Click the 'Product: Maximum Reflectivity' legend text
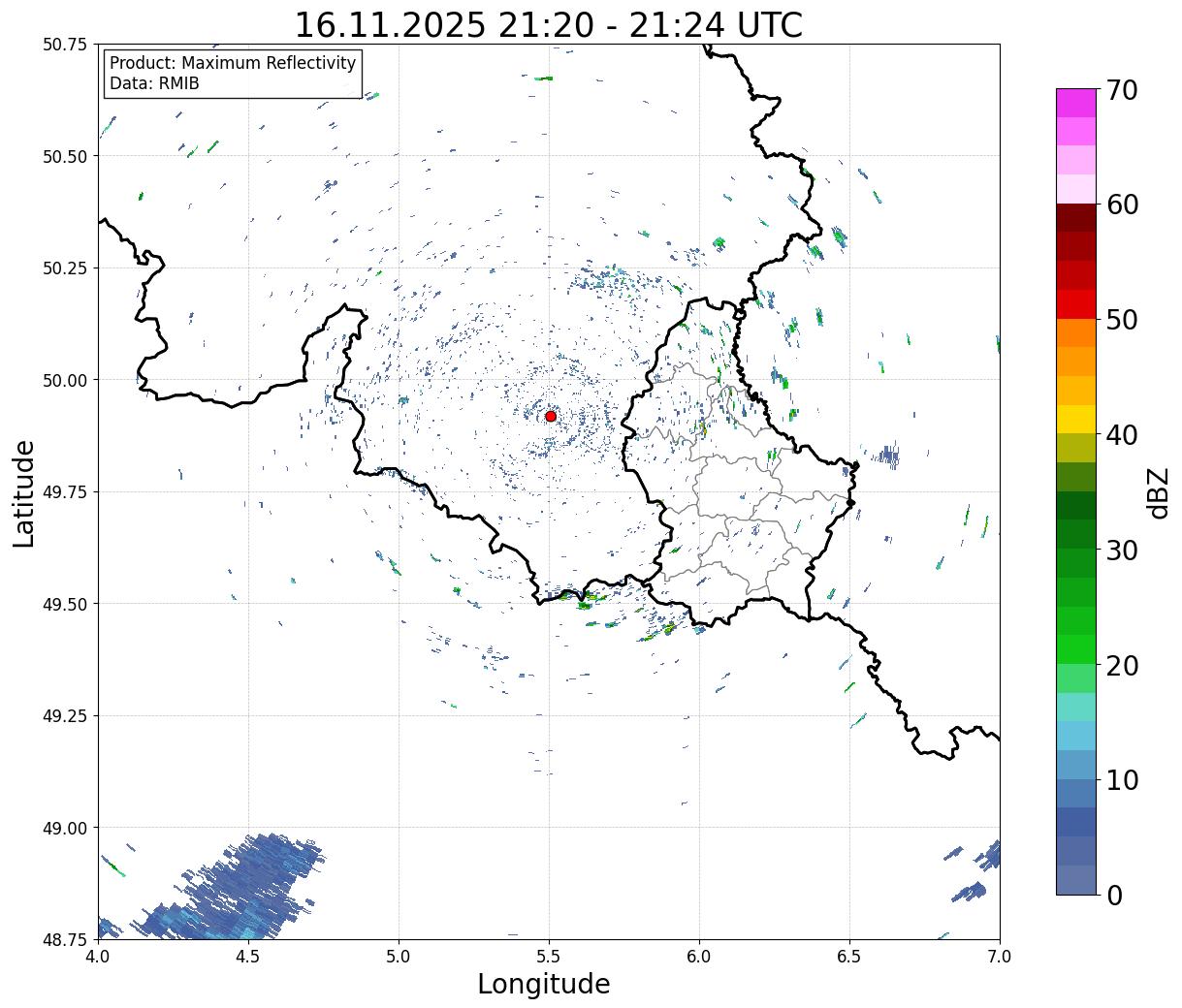This screenshot has width=1182, height=1008. point(233,63)
